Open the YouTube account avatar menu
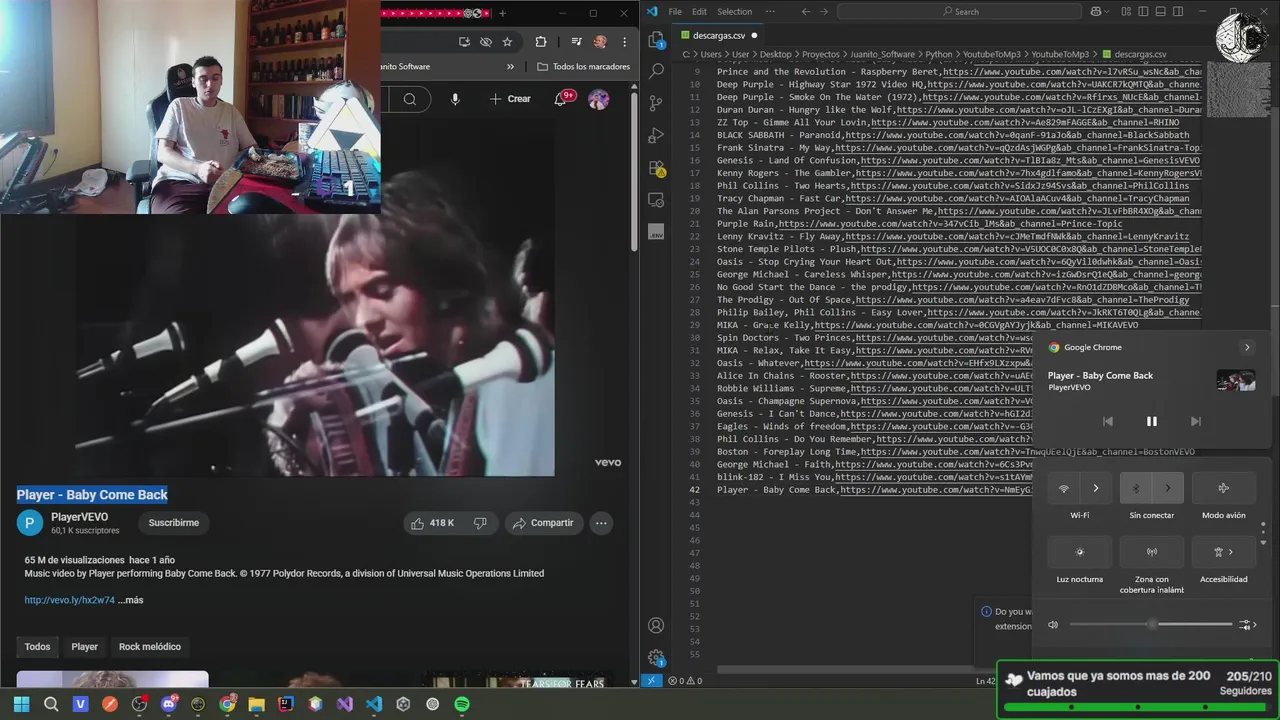The height and width of the screenshot is (720, 1280). click(x=598, y=99)
